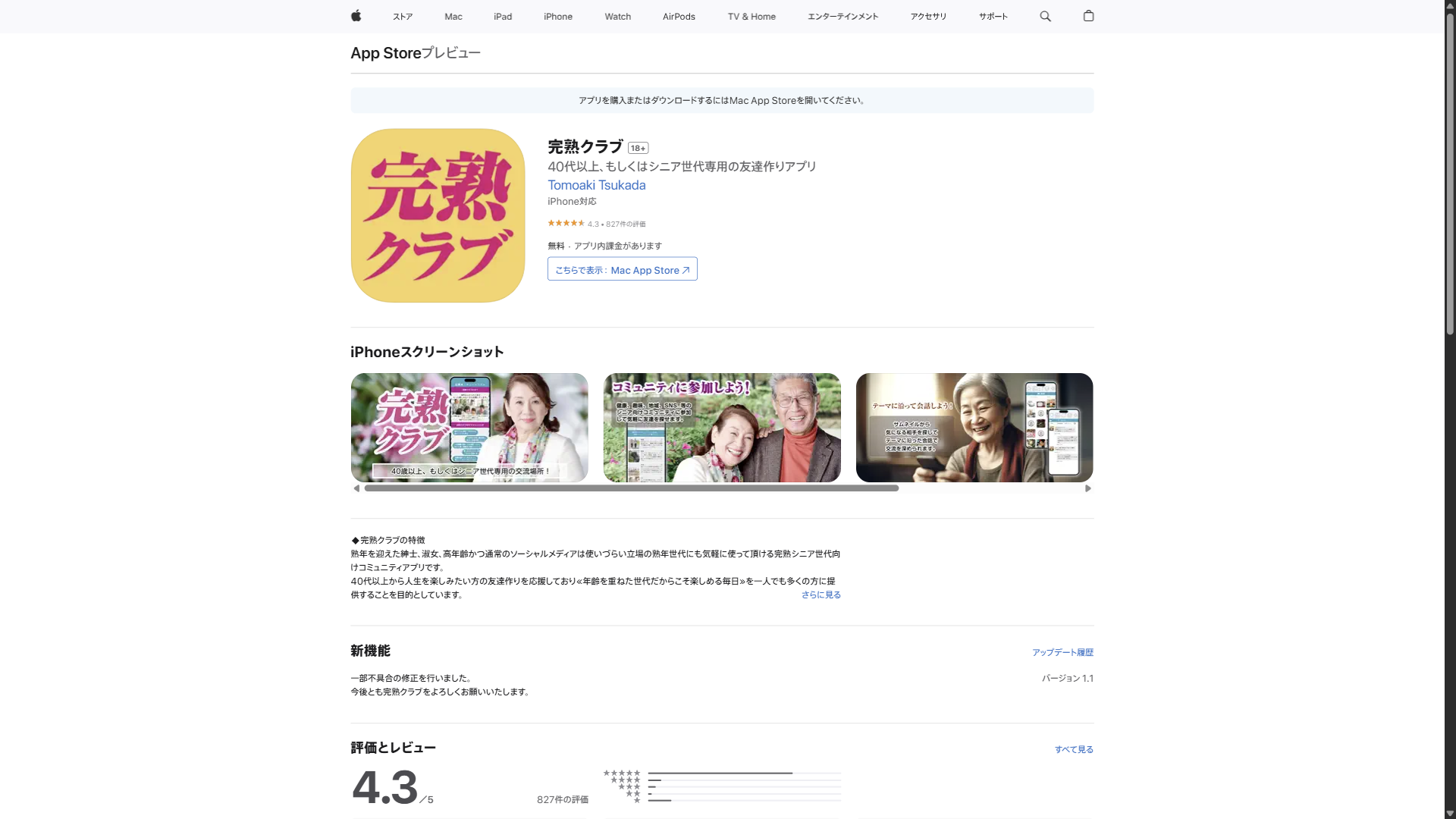Open the iPhone menu item
The image size is (1456, 819).
[x=557, y=16]
